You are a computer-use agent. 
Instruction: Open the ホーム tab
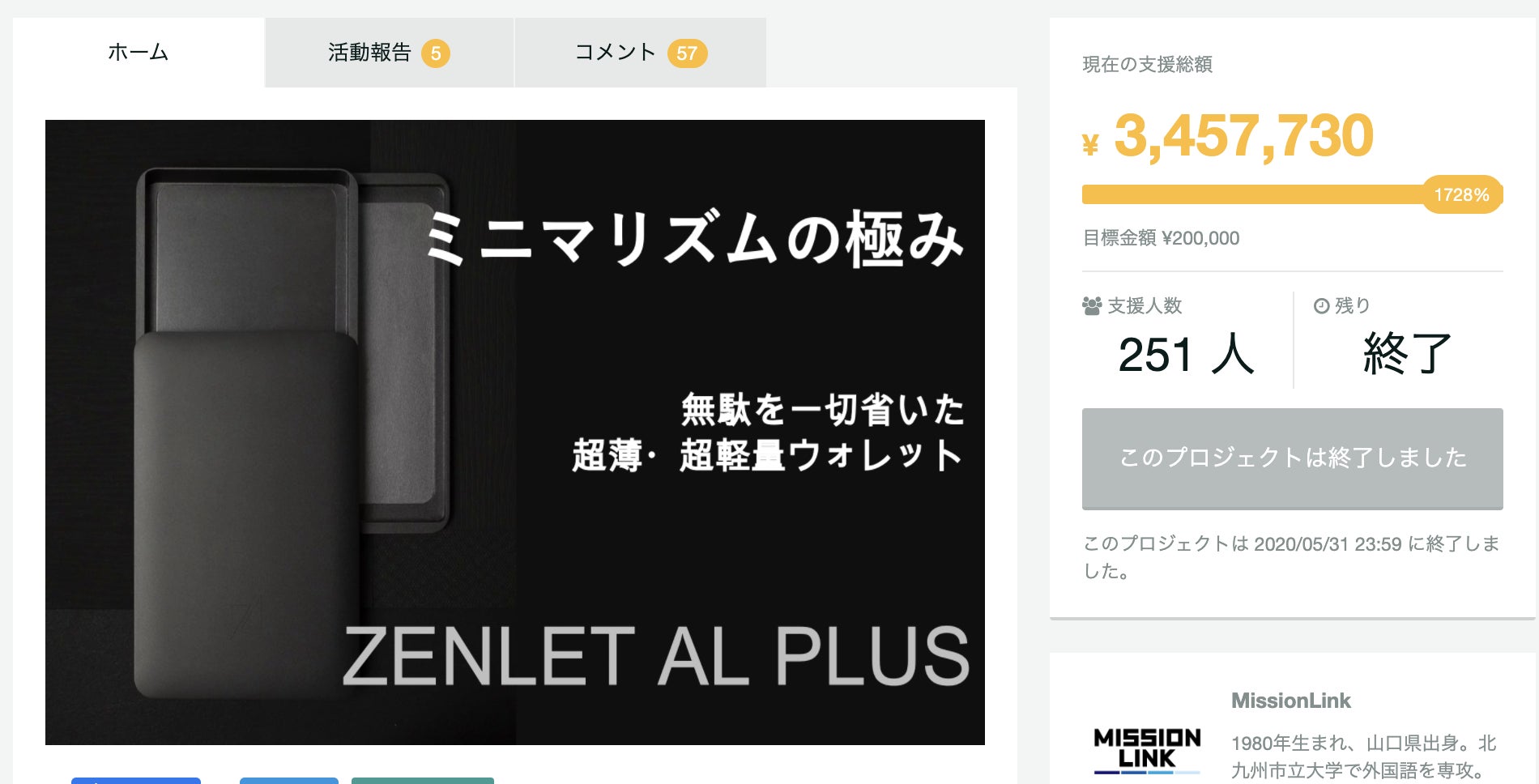click(x=139, y=53)
